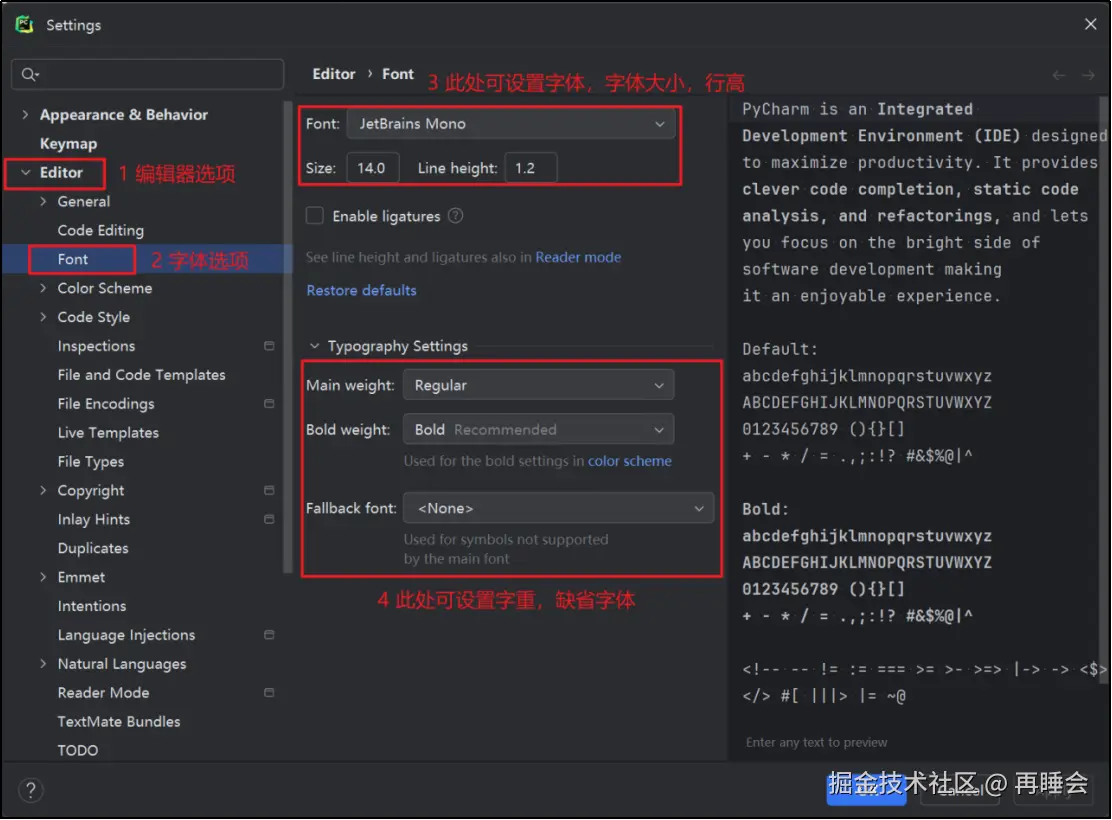Open Duplicates settings
Image resolution: width=1112 pixels, height=820 pixels.
[x=93, y=548]
